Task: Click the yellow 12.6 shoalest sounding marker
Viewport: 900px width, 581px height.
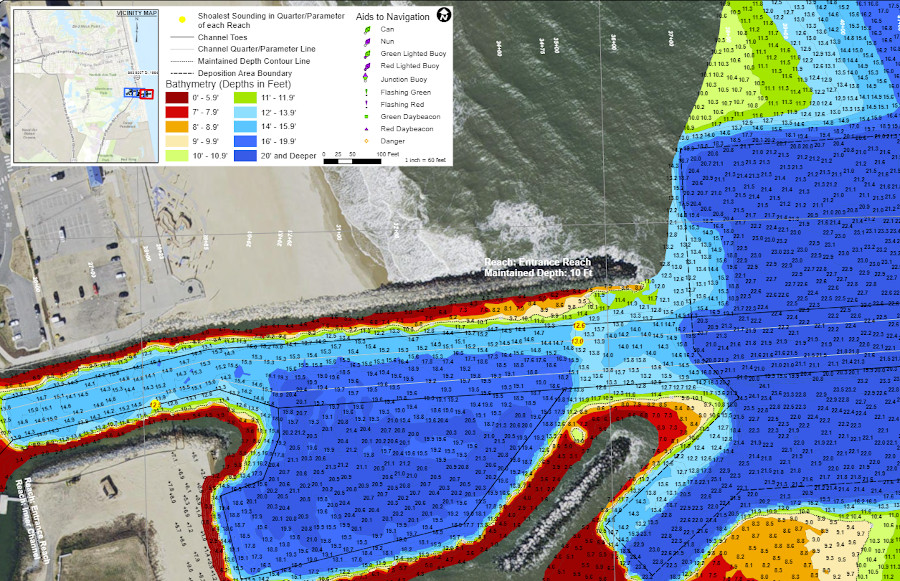Action: 579,326
